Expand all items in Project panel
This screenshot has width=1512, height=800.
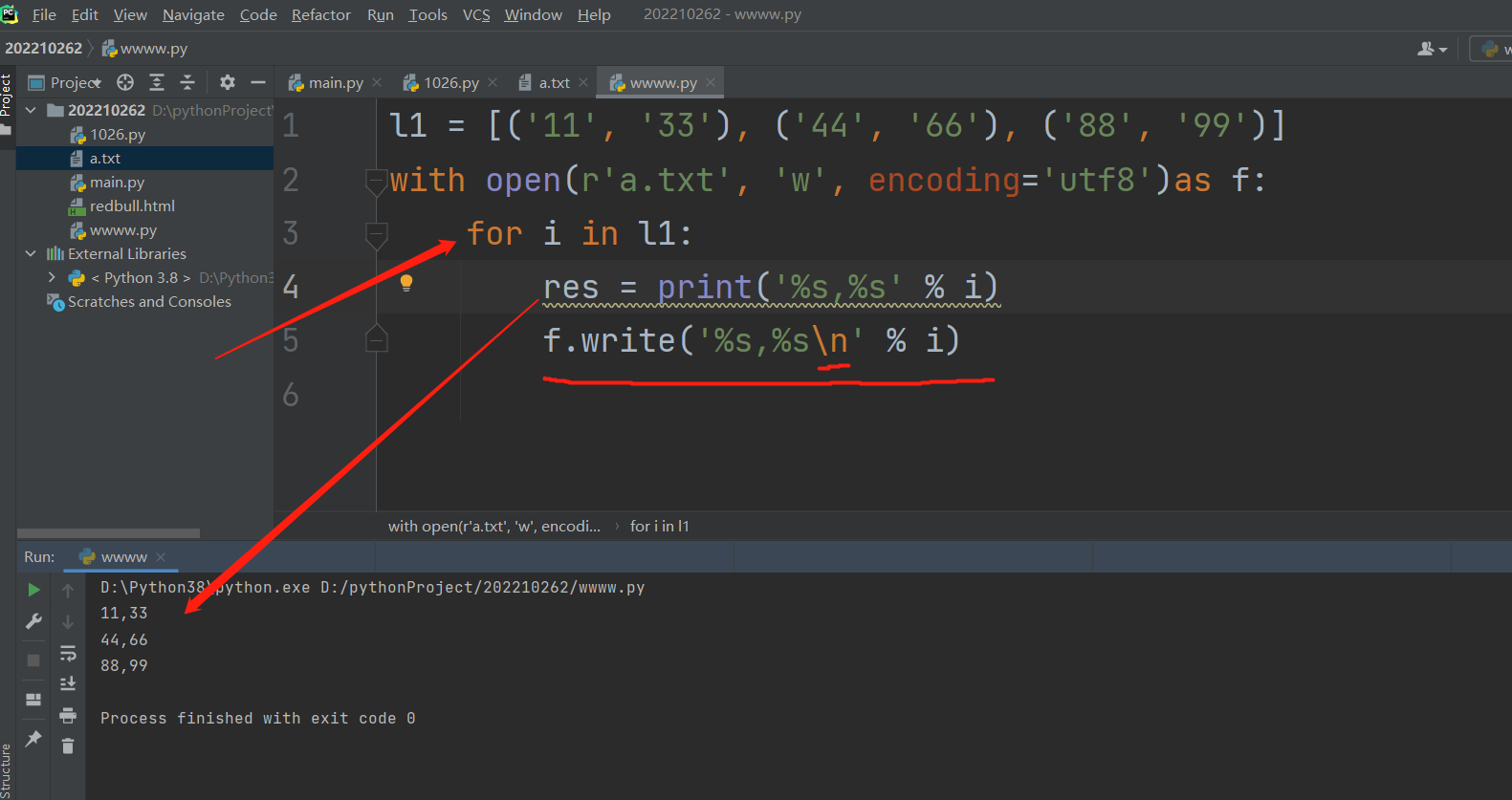157,82
